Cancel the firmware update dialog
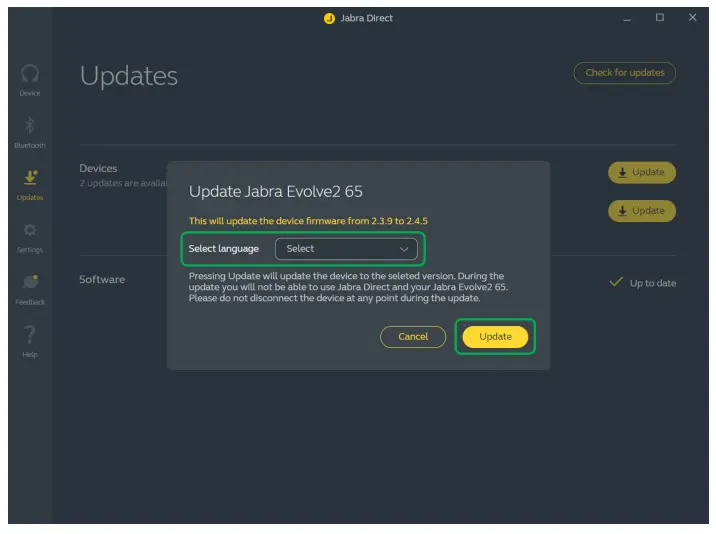Viewport: 716px width, 534px height. coord(413,337)
